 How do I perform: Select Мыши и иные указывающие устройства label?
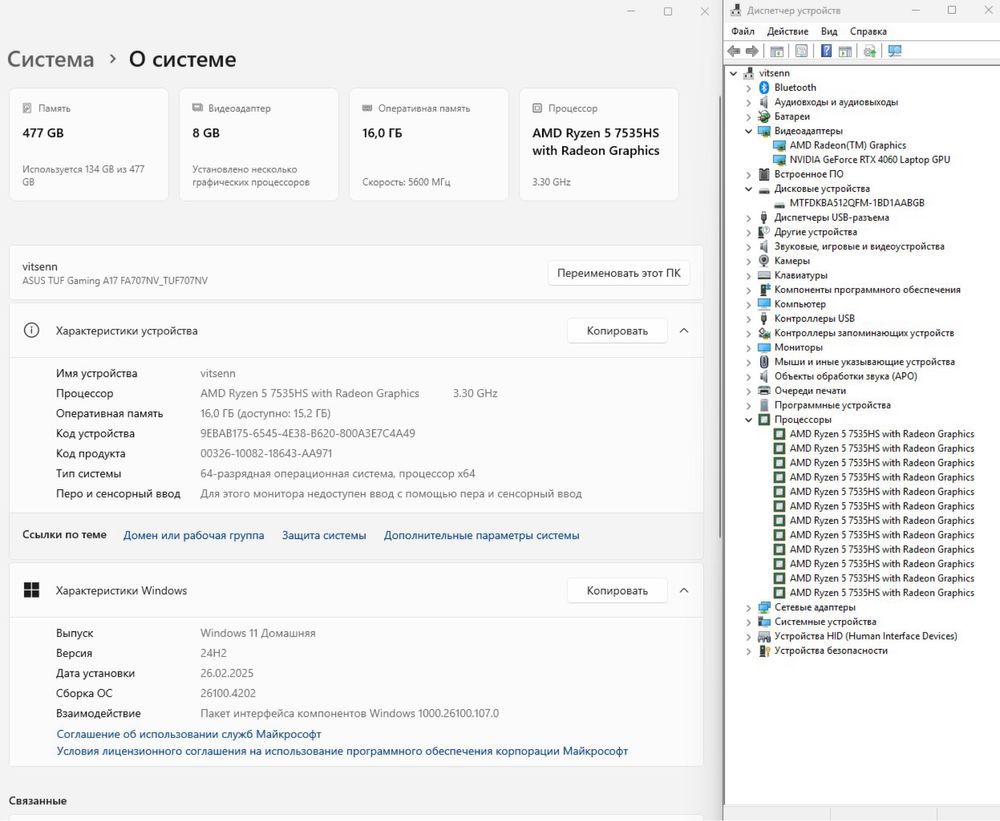[x=864, y=362]
